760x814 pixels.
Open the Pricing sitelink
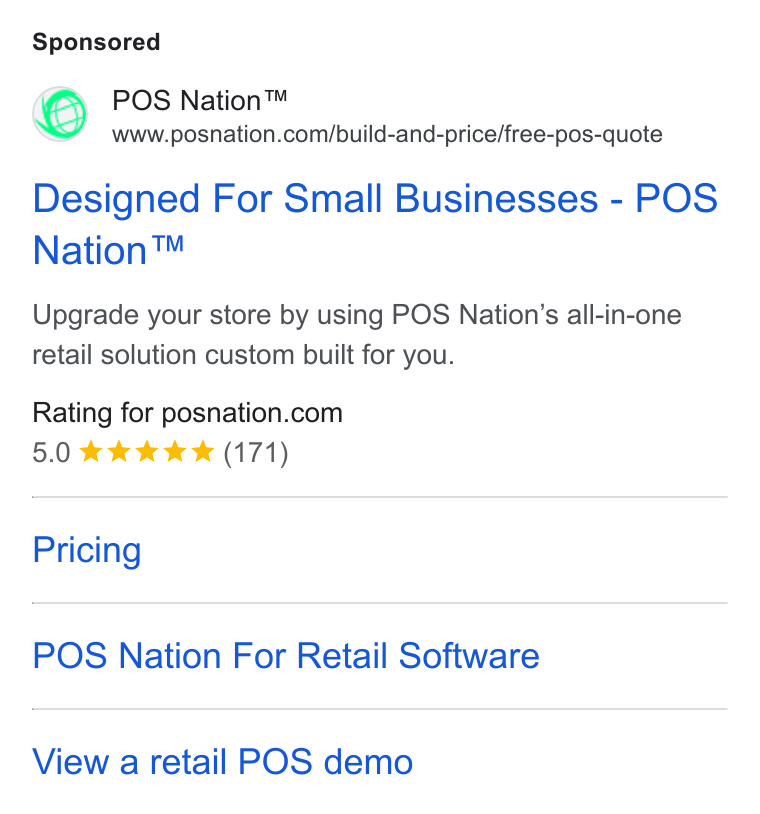[x=87, y=550]
